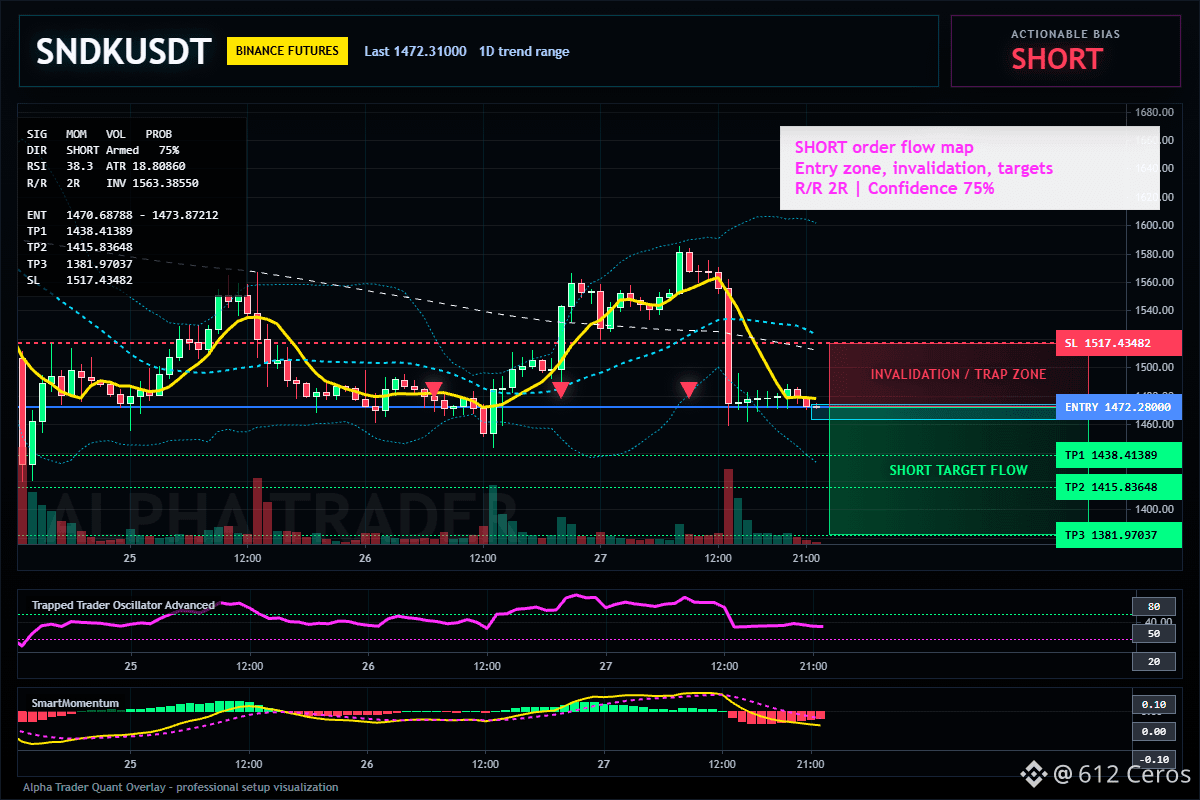The width and height of the screenshot is (1200, 800).
Task: Click the middle red triangle sell marker
Action: pos(561,389)
